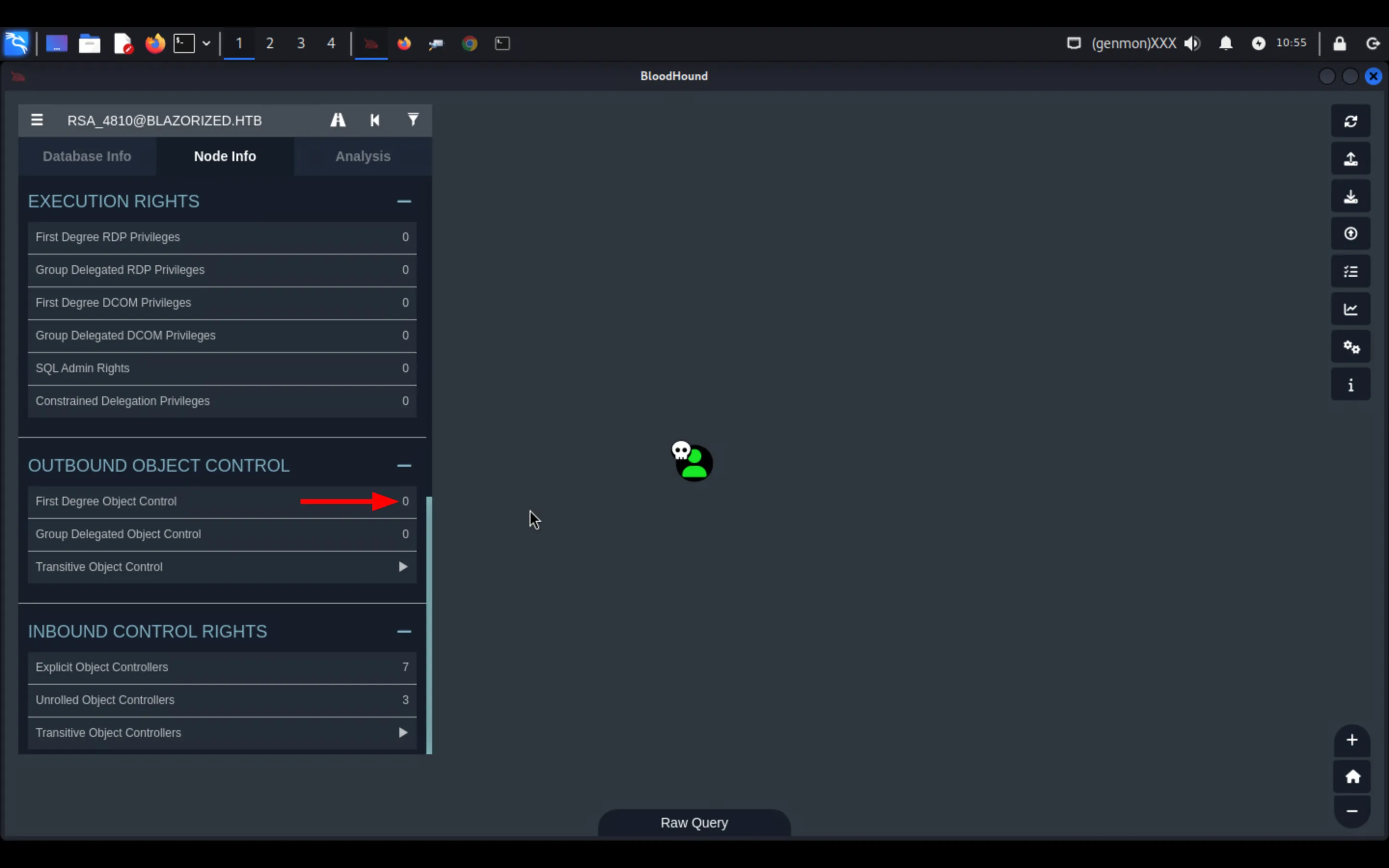Click First Degree Object Control row
This screenshot has height=868, width=1389.
coord(222,501)
